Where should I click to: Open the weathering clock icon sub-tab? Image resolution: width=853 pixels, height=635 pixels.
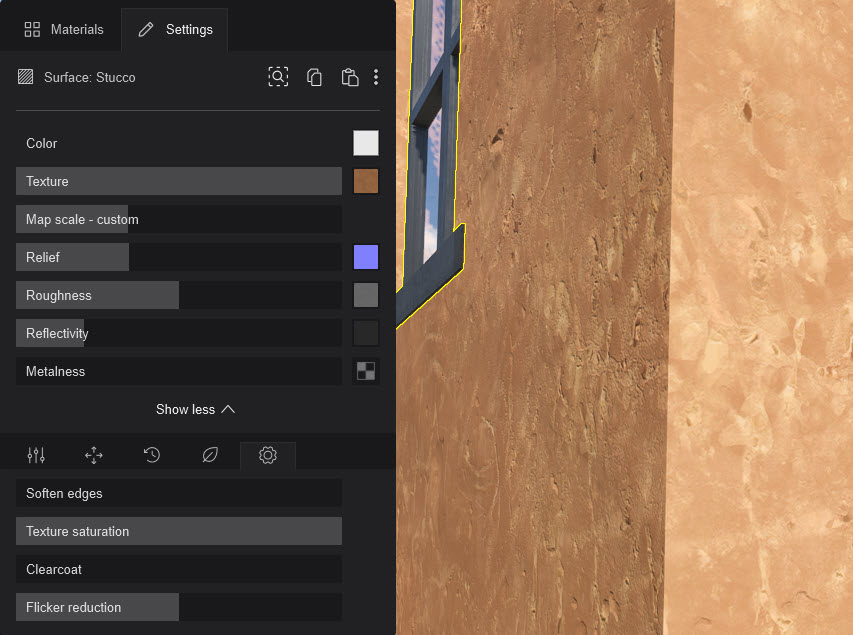(x=152, y=455)
